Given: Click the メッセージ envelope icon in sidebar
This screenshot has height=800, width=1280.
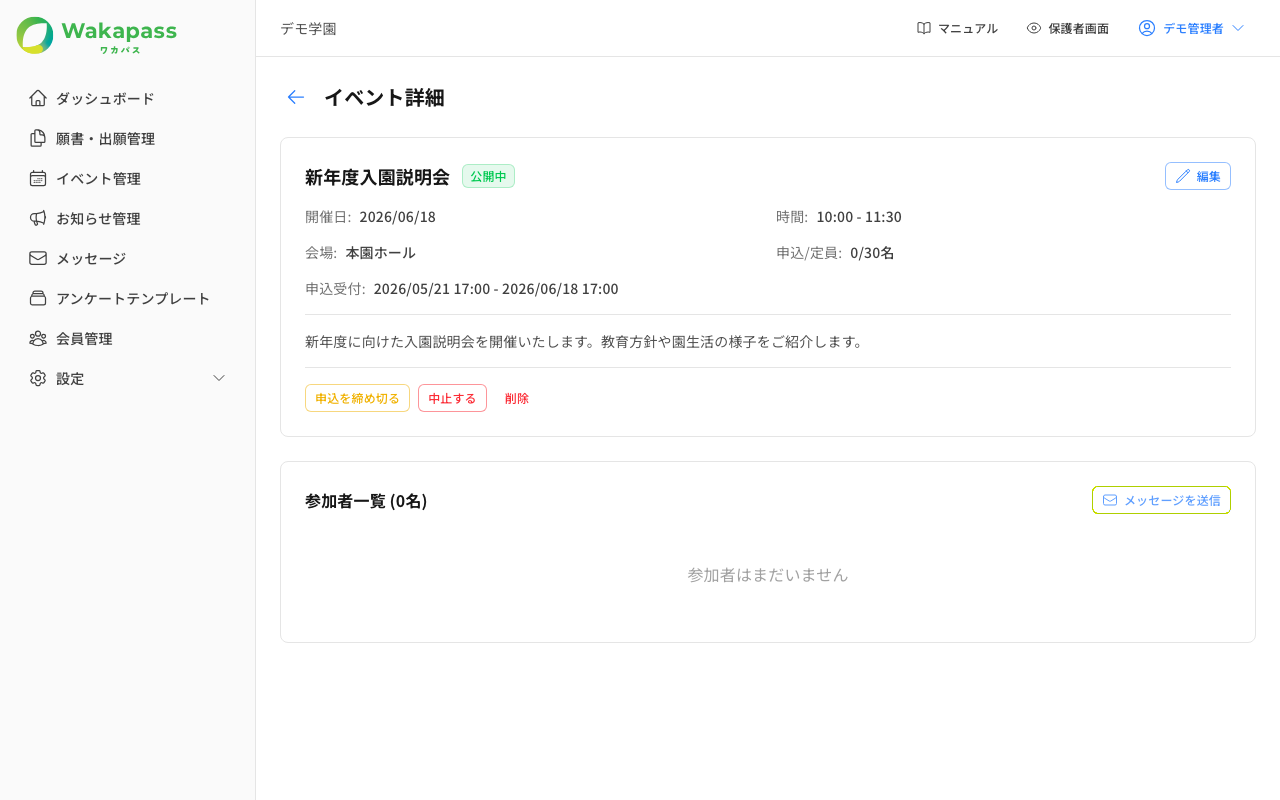Looking at the screenshot, I should click(x=38, y=258).
